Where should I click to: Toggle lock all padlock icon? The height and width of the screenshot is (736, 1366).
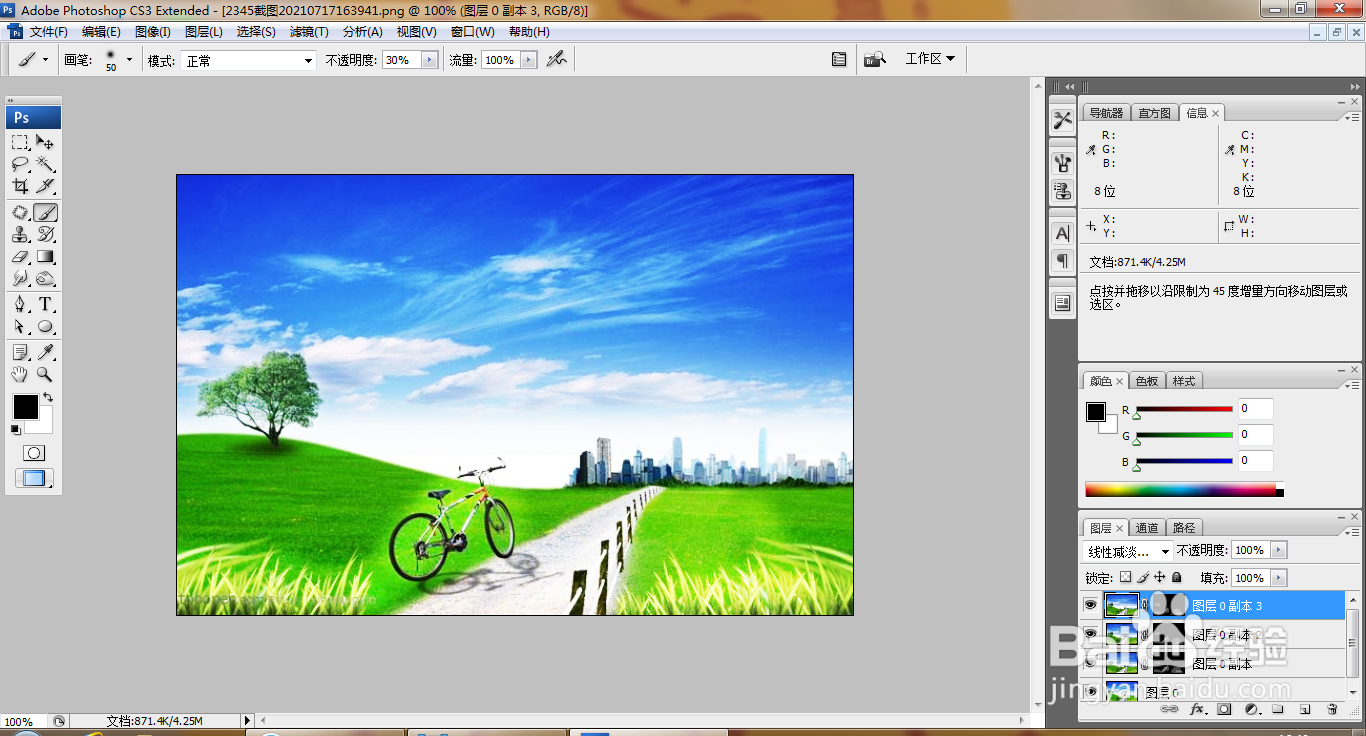coord(1177,577)
